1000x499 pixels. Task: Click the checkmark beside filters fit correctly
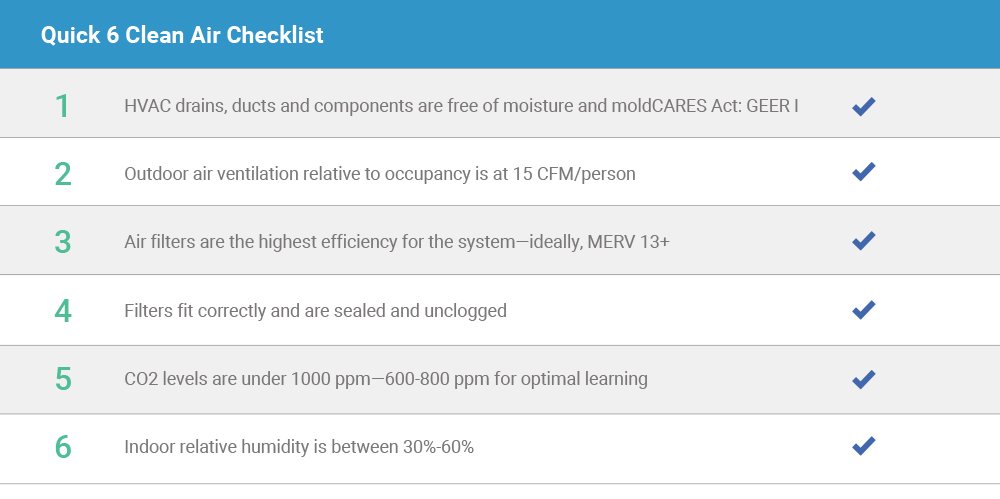[x=864, y=309]
